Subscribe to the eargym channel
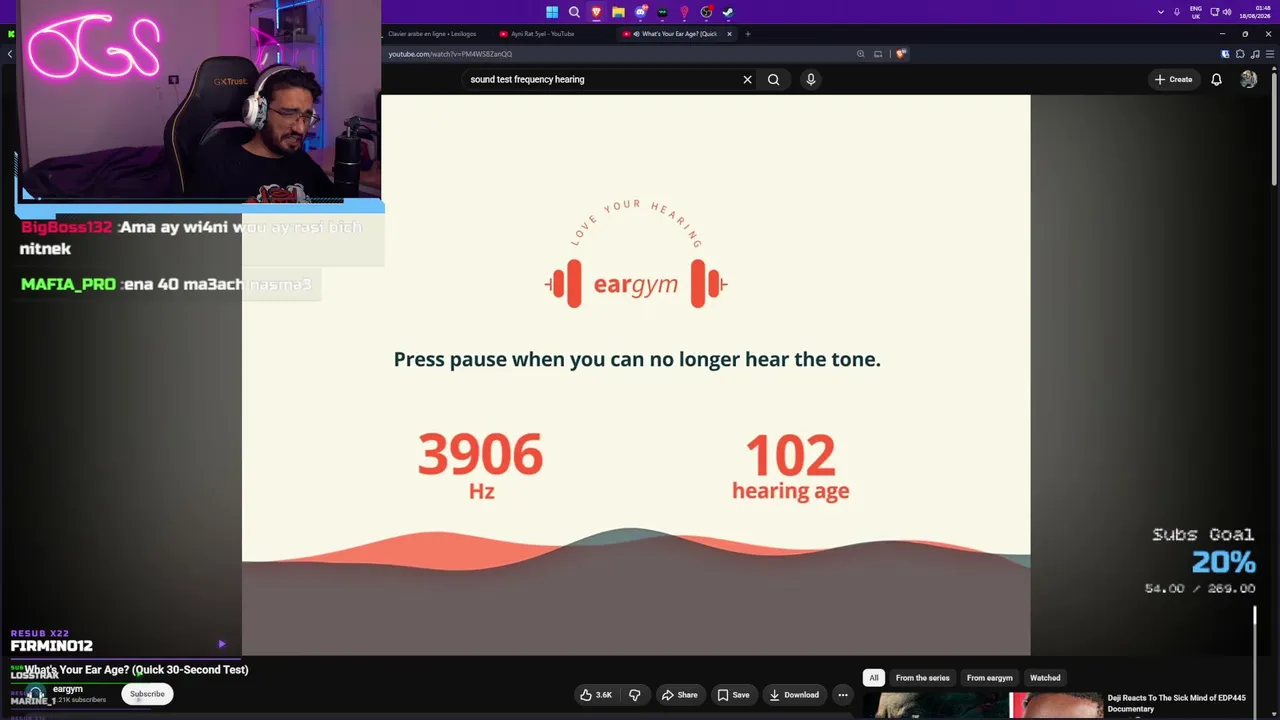Image resolution: width=1280 pixels, height=720 pixels. [x=147, y=694]
